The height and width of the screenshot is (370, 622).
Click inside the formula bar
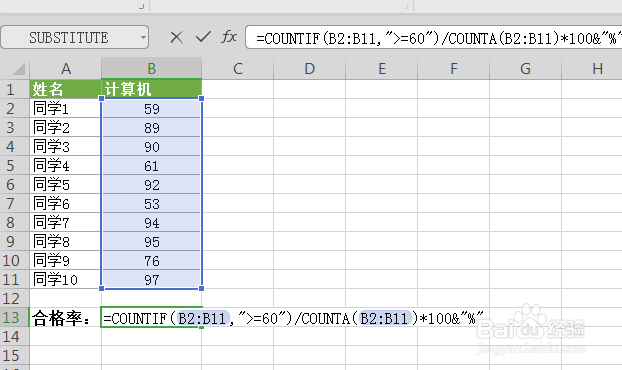[434, 38]
